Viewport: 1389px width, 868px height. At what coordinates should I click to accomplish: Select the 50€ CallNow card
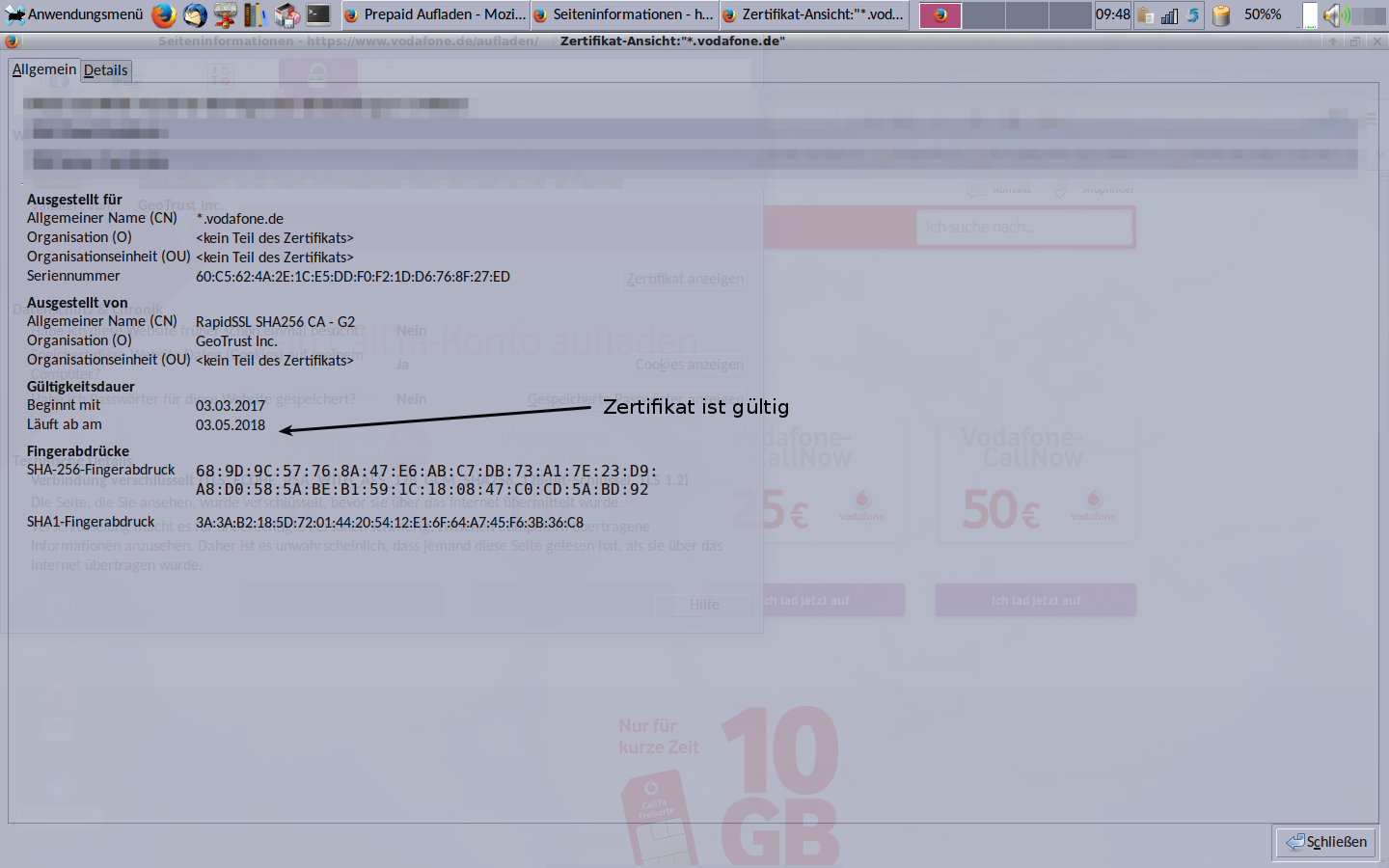pyautogui.click(x=1035, y=479)
